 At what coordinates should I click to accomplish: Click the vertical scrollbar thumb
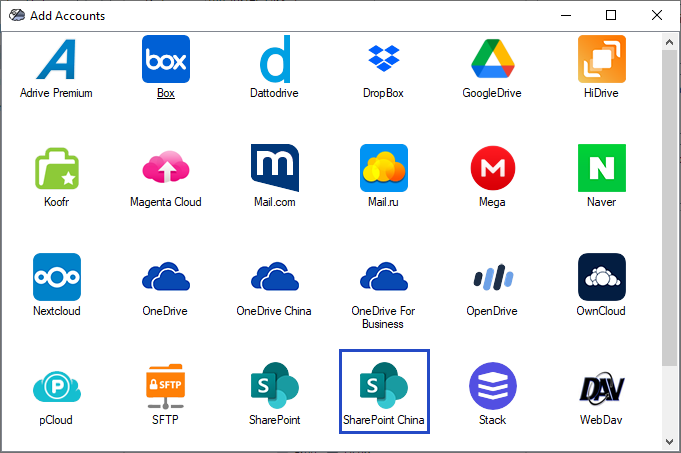(x=669, y=208)
